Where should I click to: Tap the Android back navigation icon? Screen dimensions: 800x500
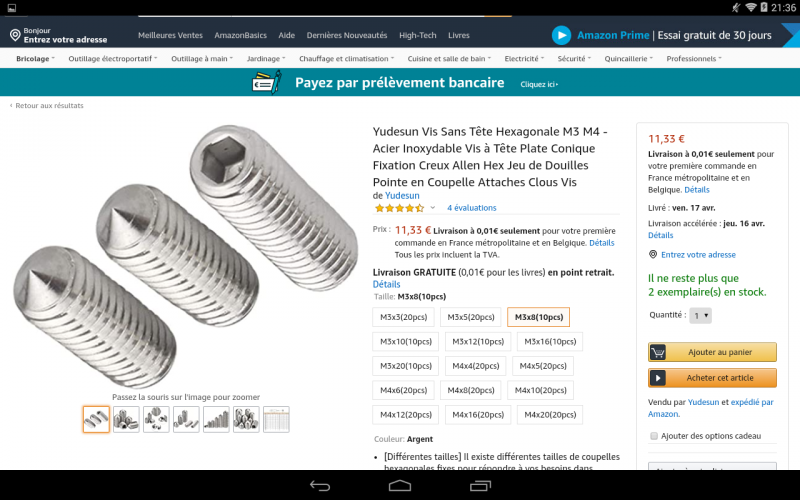coord(320,486)
